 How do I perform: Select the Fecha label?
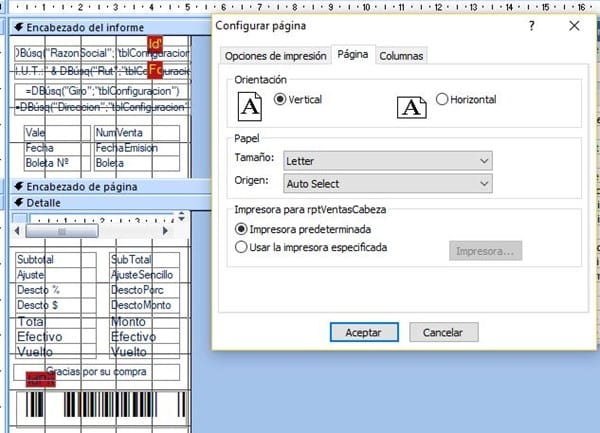pyautogui.click(x=57, y=148)
